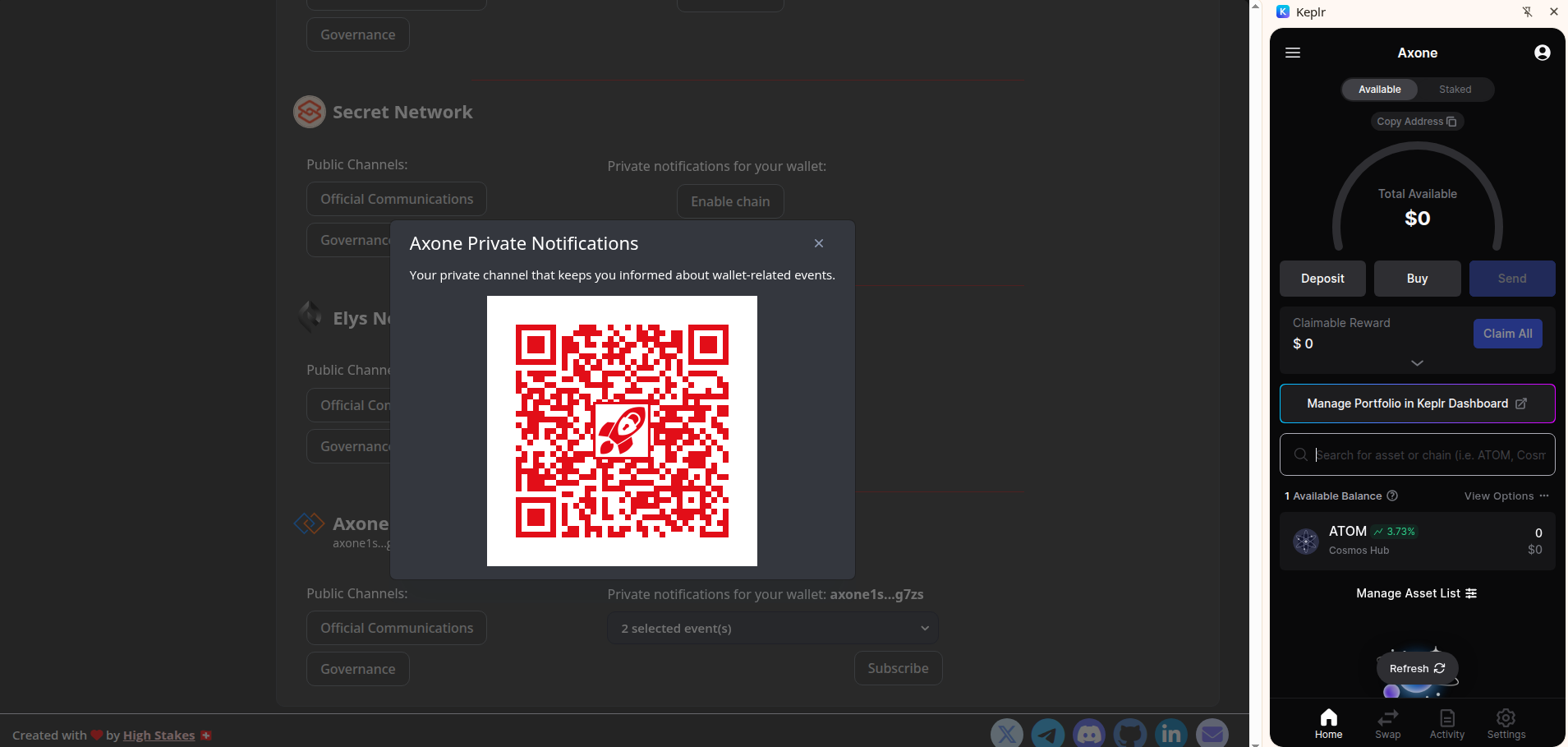Open the 2 selected event(s) dropdown
Screen dimensions: 1568x747
tap(773, 628)
